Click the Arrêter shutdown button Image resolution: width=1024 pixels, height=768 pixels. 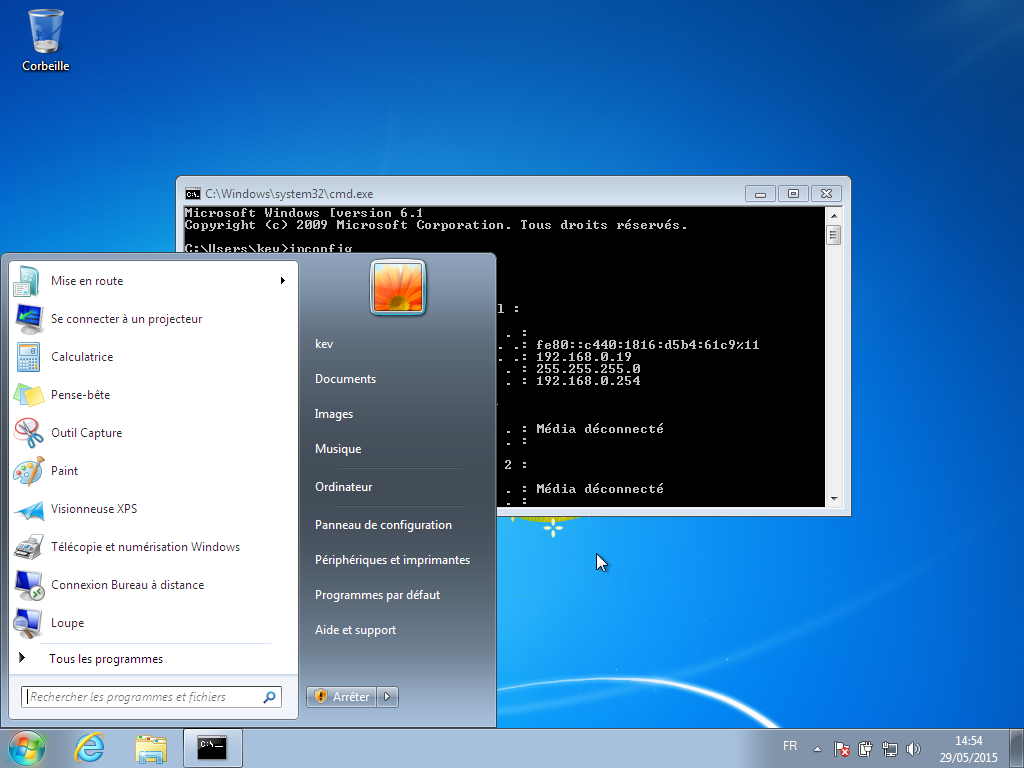(x=342, y=697)
